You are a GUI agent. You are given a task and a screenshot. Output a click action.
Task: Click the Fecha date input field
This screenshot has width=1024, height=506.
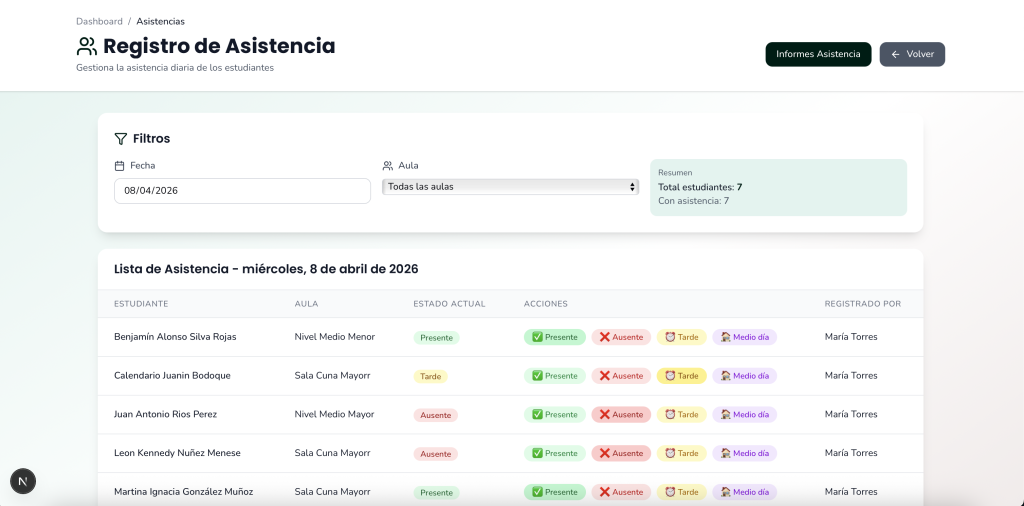(242, 191)
